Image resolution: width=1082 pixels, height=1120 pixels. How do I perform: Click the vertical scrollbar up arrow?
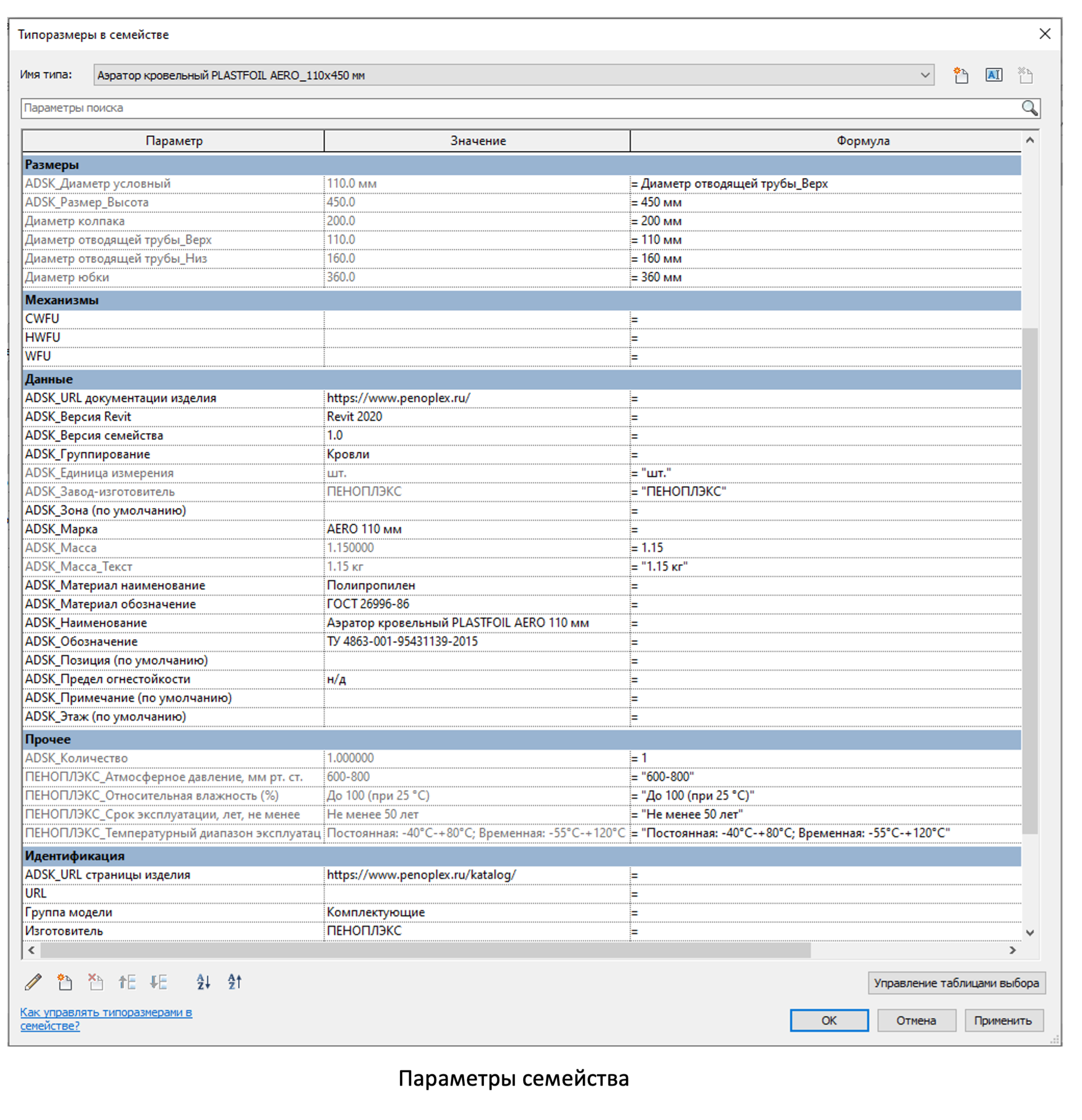point(1030,141)
